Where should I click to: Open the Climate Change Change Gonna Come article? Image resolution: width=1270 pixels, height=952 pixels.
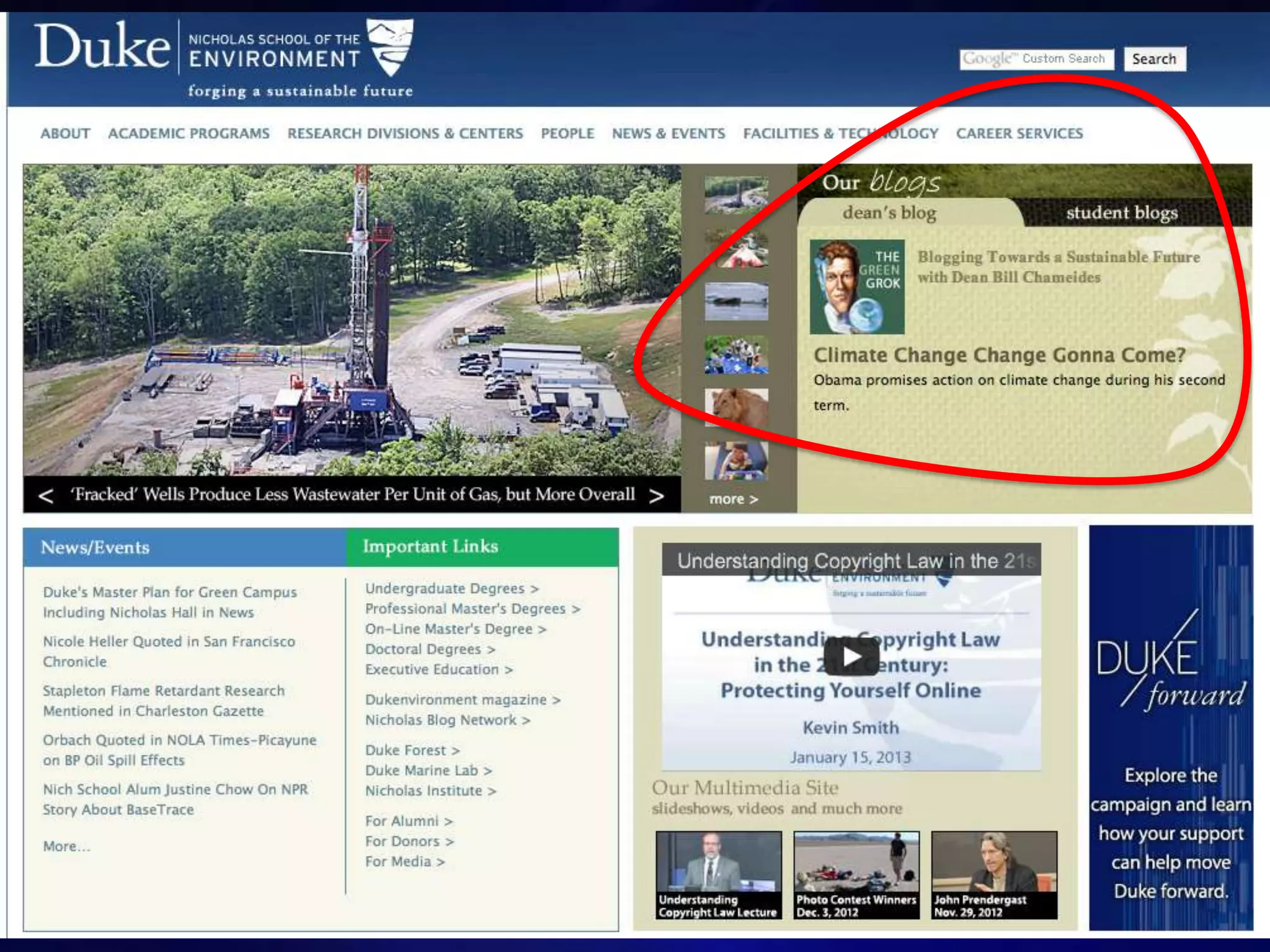click(999, 355)
